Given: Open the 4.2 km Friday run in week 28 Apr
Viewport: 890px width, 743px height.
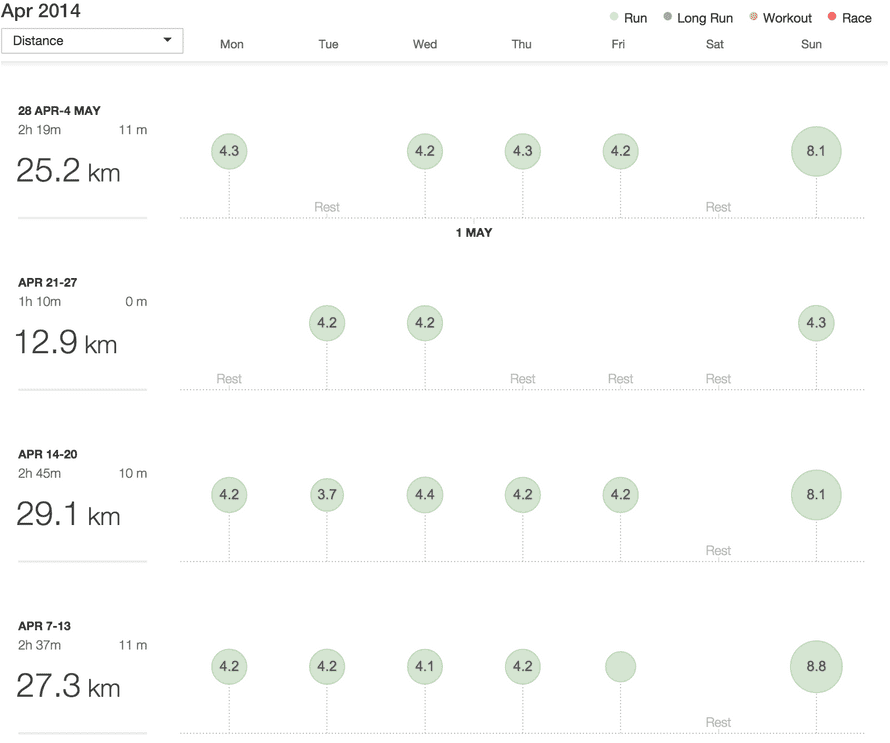Looking at the screenshot, I should [620, 151].
